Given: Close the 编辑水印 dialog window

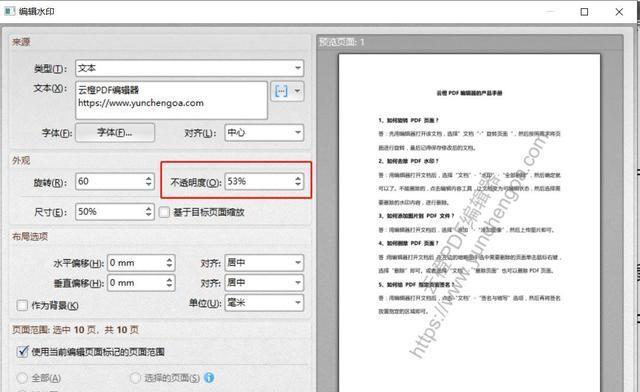Looking at the screenshot, I should click(619, 12).
